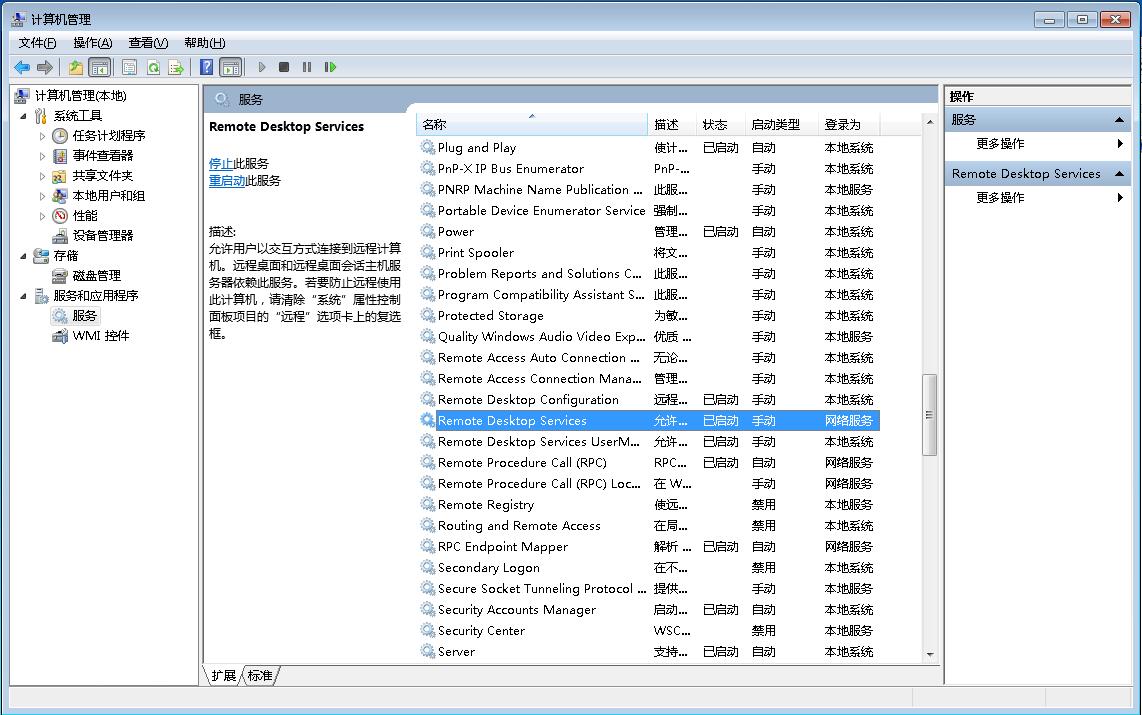Stop service using the square stop icon
Screen dimensions: 1142x715
(x=284, y=67)
